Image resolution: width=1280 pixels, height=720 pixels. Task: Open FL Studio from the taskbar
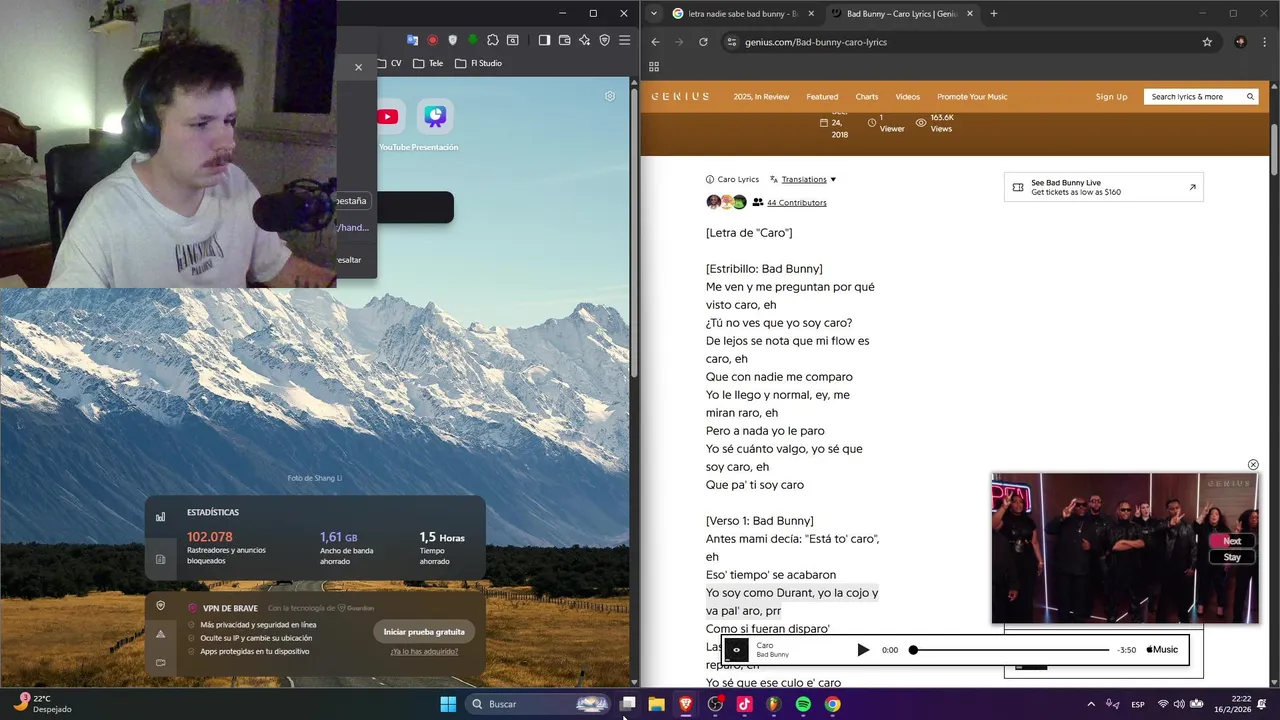[774, 704]
